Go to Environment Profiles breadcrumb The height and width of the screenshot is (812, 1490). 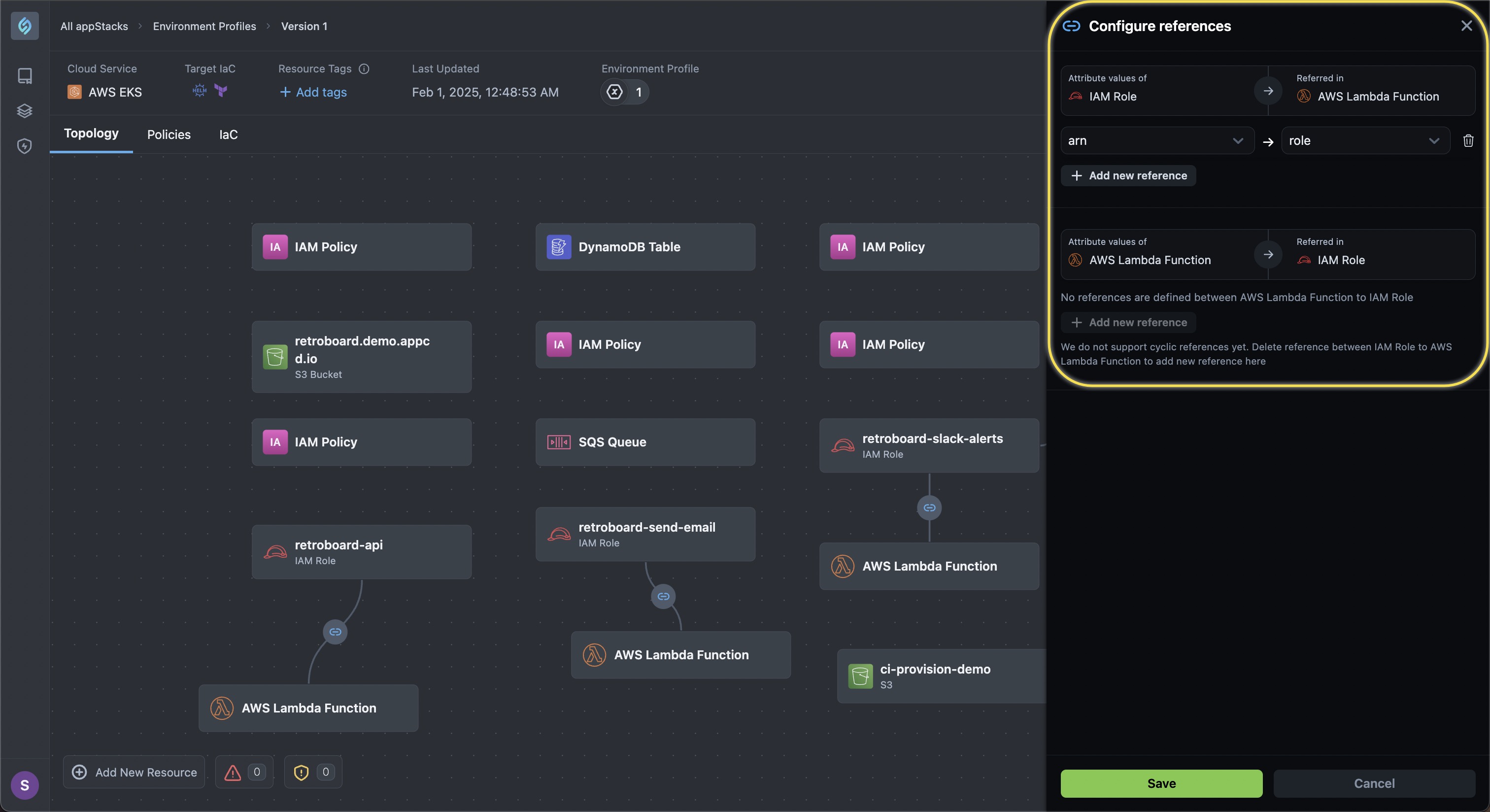(x=204, y=26)
